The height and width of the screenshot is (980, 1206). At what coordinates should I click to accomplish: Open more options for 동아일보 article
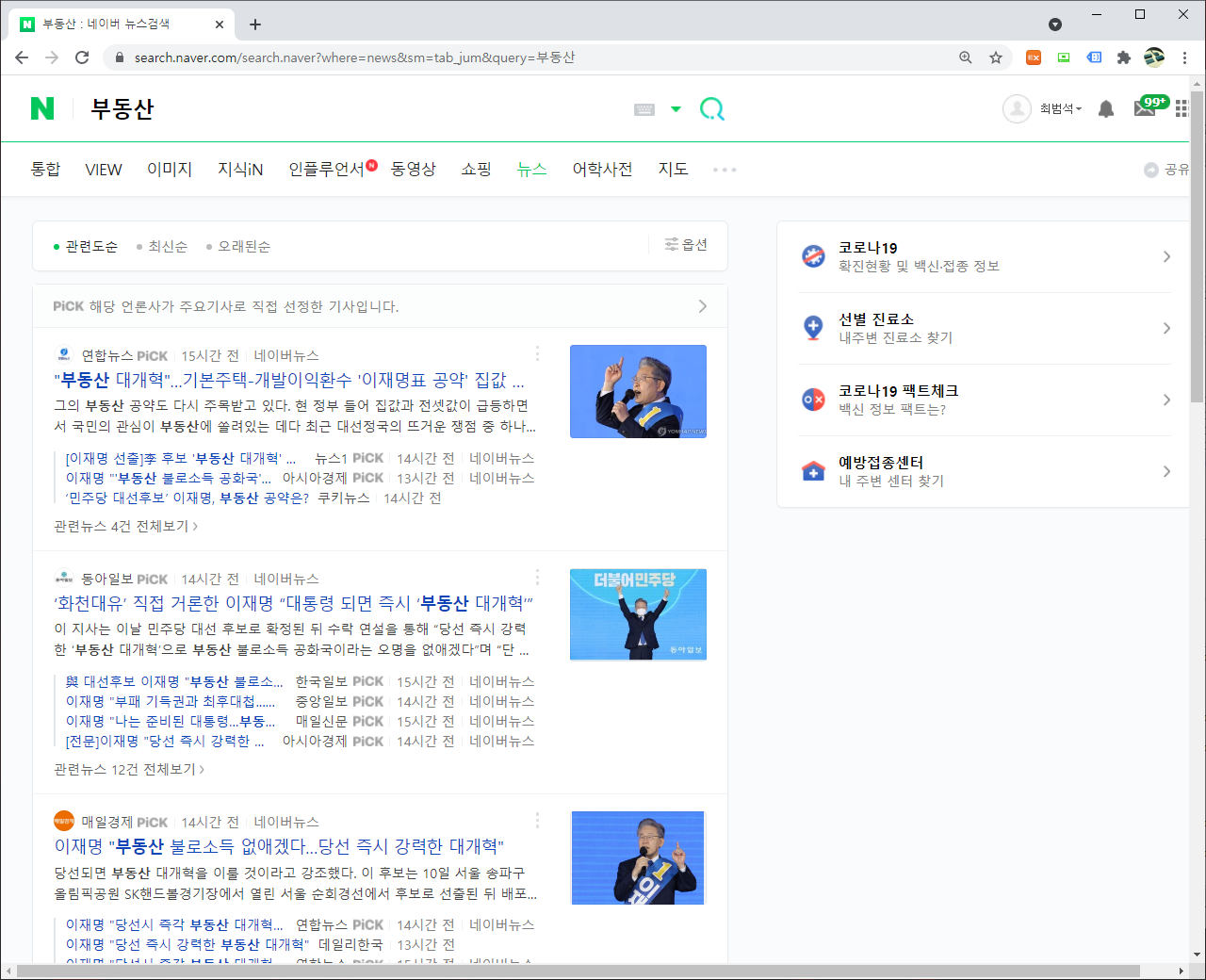pyautogui.click(x=537, y=577)
